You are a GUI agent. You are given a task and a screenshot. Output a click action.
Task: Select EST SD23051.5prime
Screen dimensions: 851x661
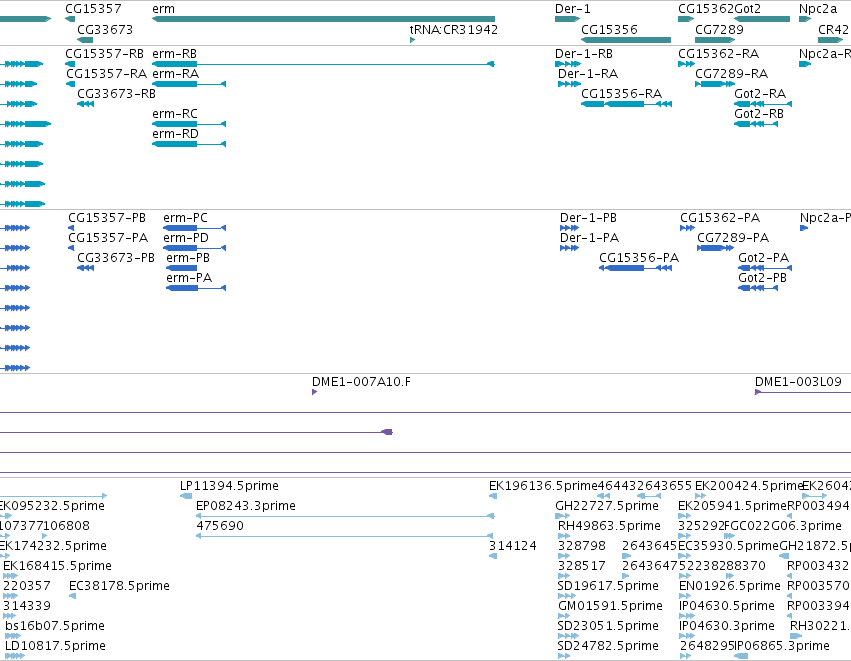coord(608,626)
